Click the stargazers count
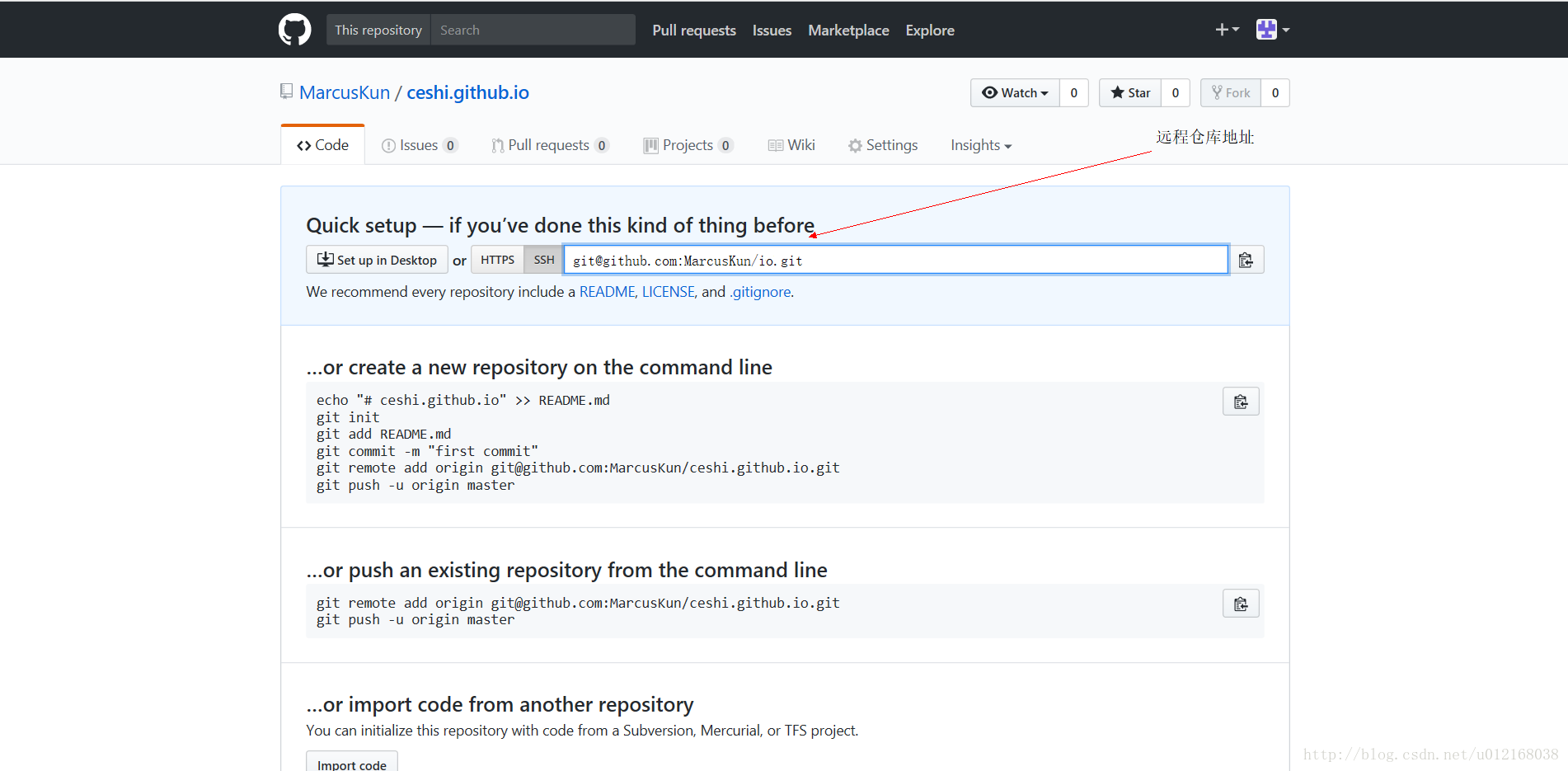 tap(1176, 93)
